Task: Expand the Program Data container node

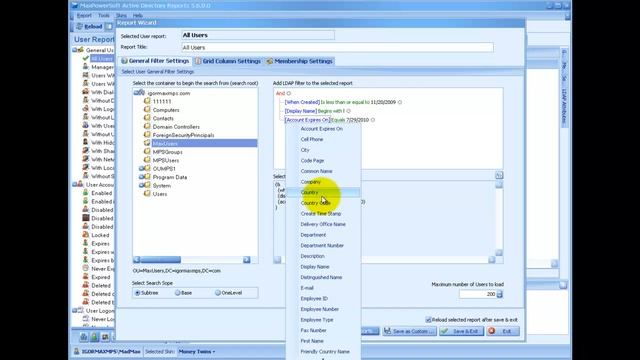Action: [141, 177]
